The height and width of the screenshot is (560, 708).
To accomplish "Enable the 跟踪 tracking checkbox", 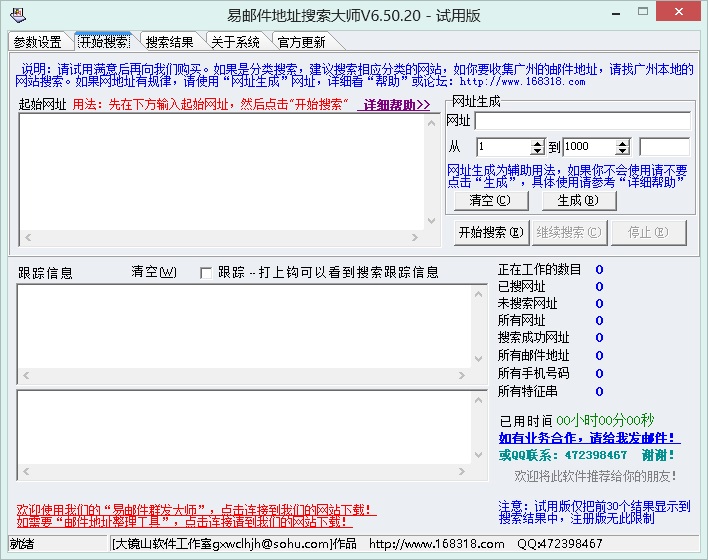I will tap(206, 272).
